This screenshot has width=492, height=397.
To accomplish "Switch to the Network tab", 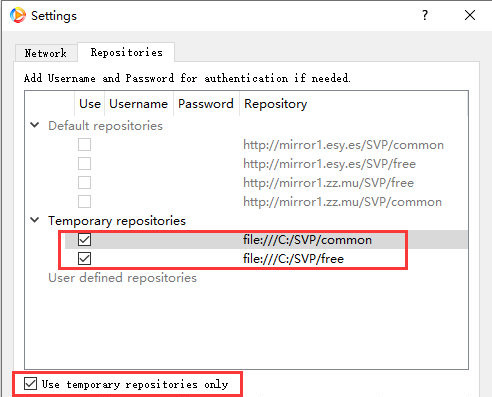I will tap(46, 53).
